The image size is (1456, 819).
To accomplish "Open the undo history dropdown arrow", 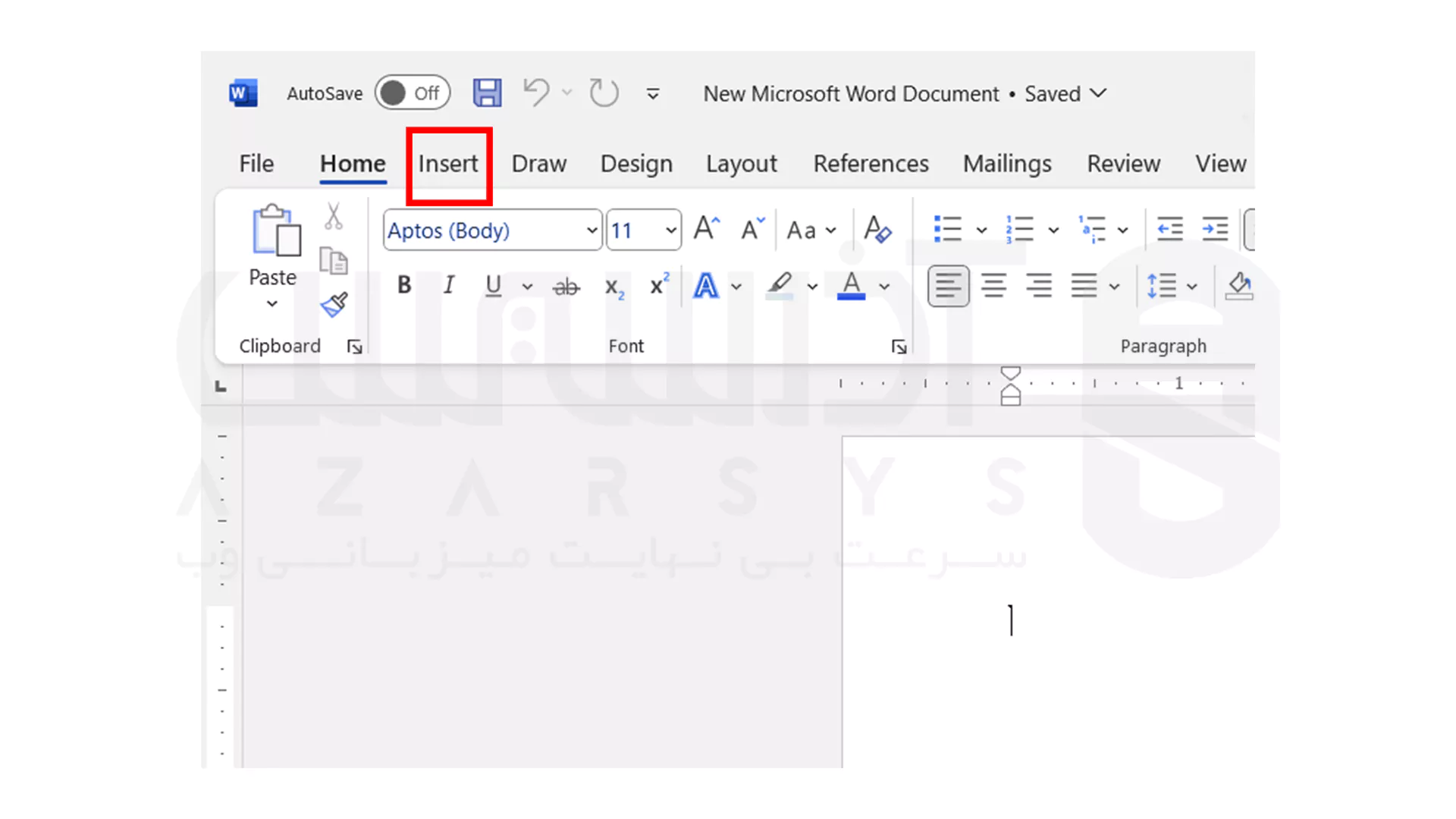I will pyautogui.click(x=566, y=93).
